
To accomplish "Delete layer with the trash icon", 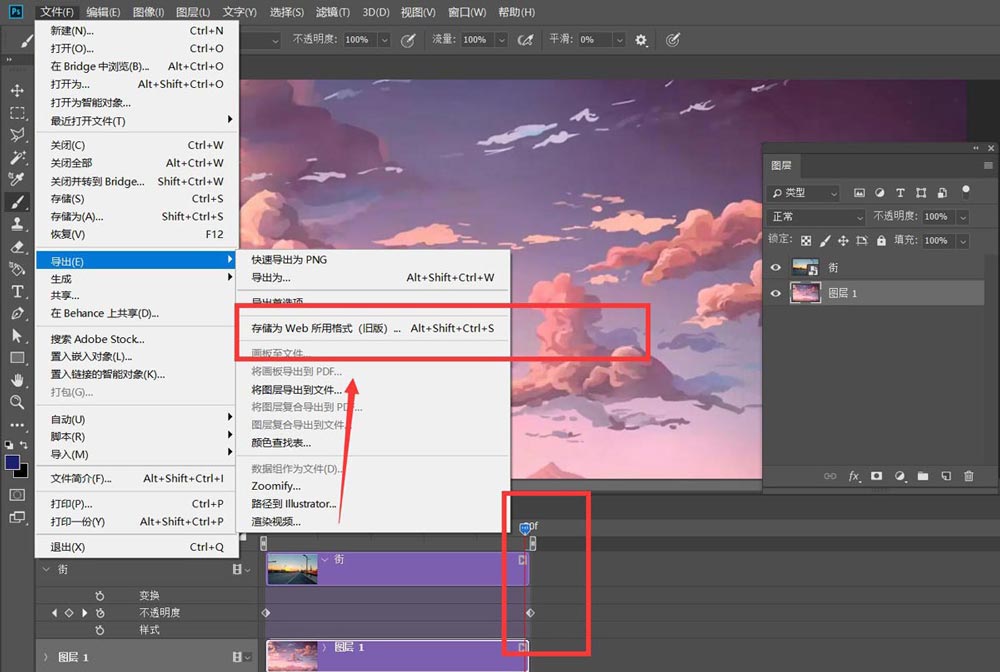I will (x=969, y=476).
